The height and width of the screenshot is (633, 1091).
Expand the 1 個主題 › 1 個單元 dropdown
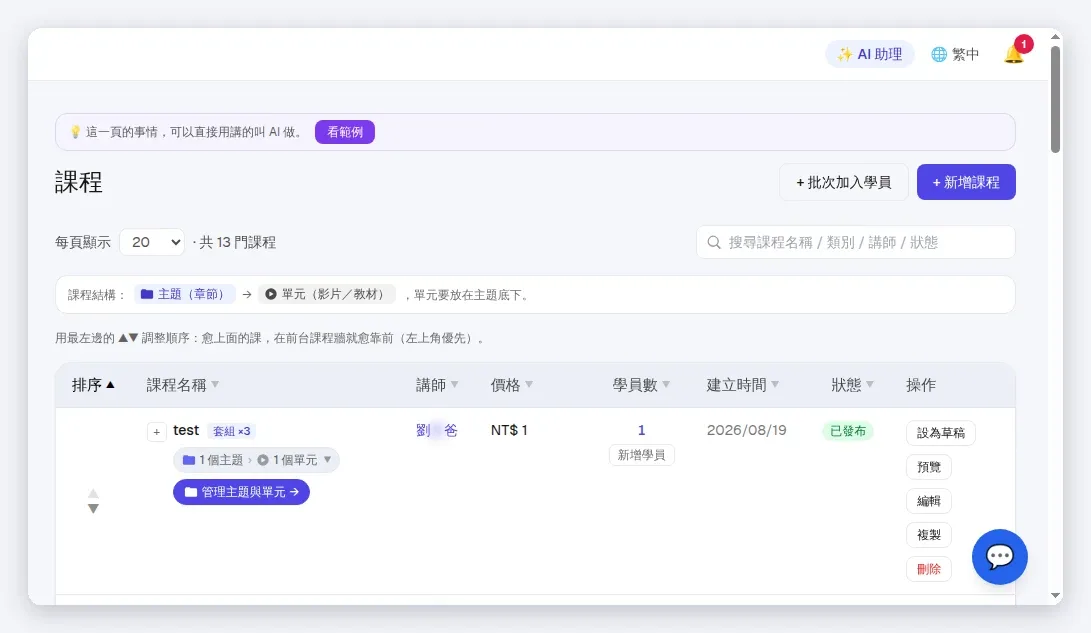pos(256,460)
